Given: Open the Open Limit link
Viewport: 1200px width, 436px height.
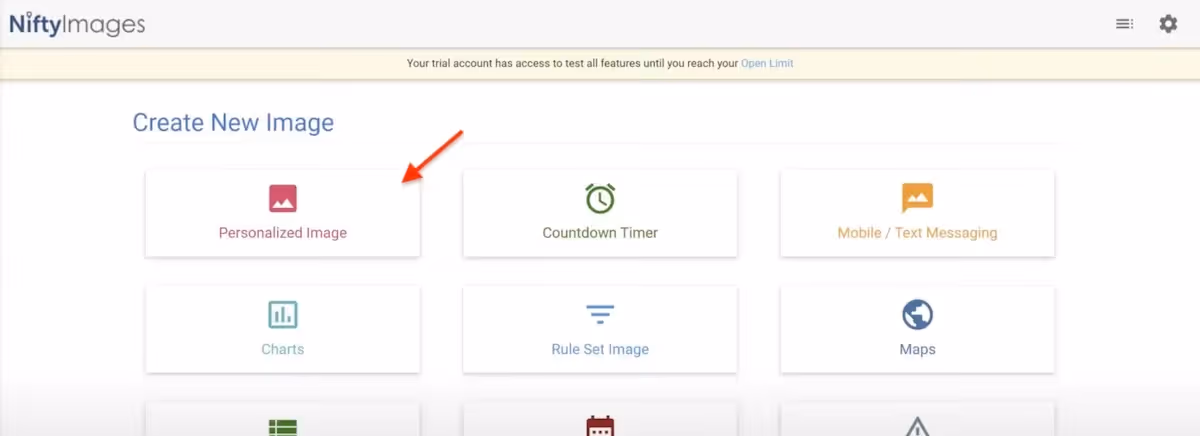Looking at the screenshot, I should (767, 63).
